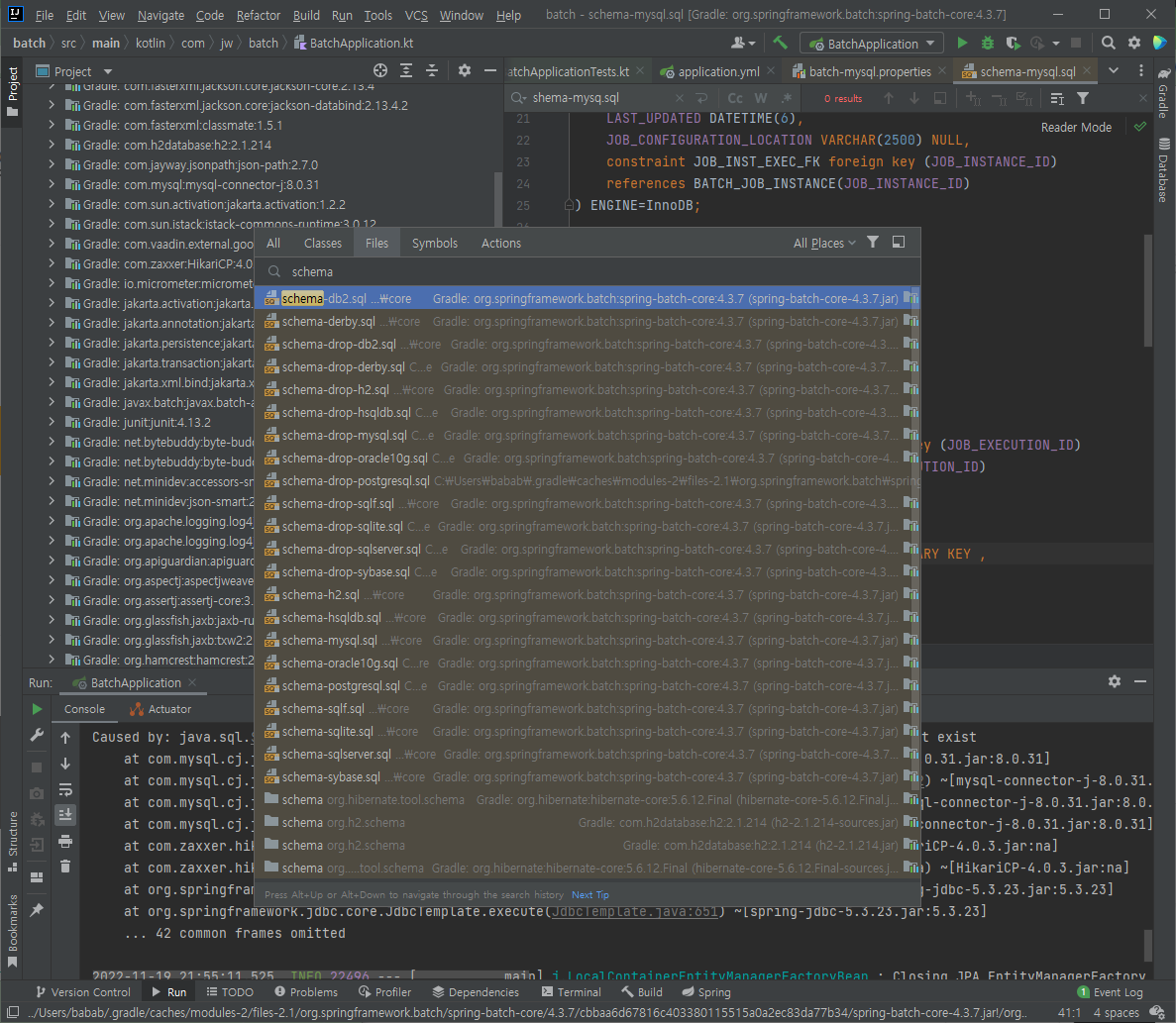
Task: Open BatchApplication run configuration dropdown
Action: point(872,44)
